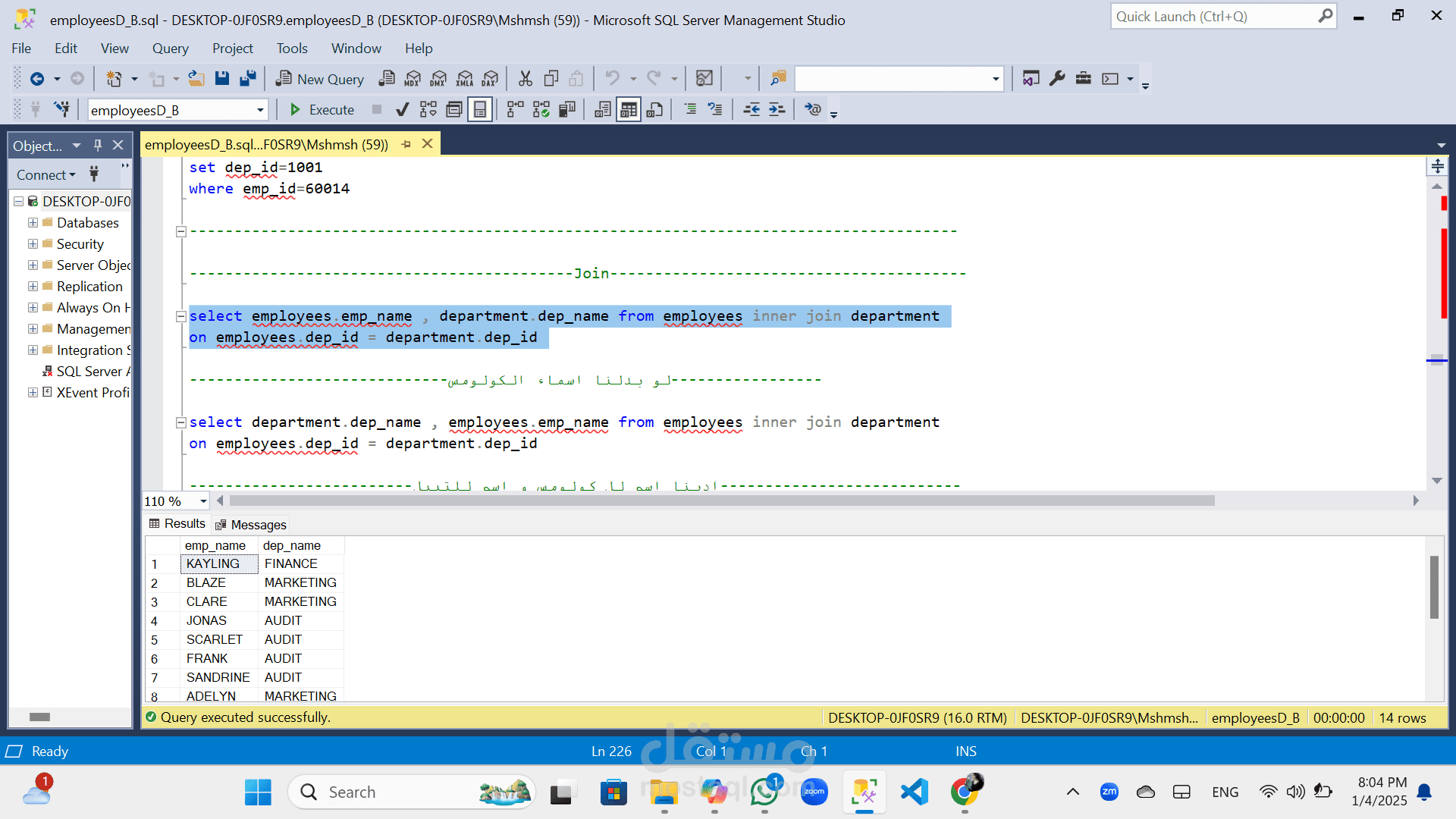Expand the Databases tree node

tap(33, 223)
